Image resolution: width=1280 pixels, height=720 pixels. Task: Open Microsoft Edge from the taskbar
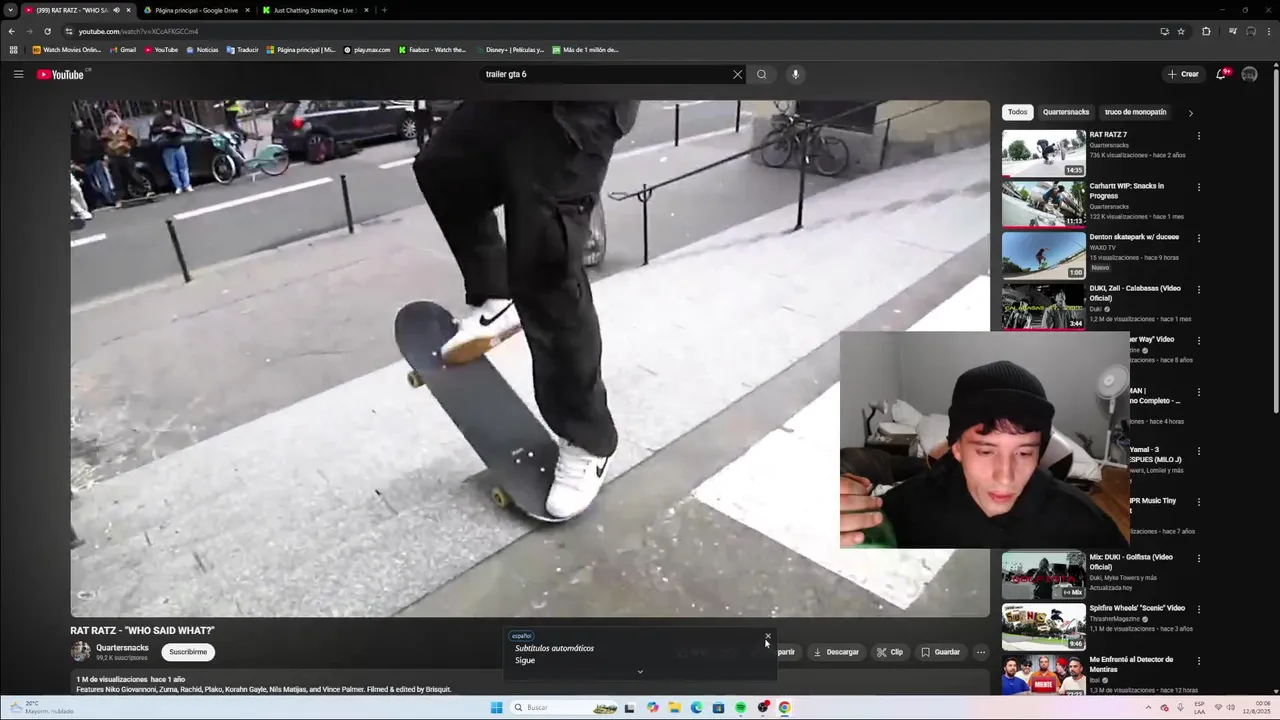(x=696, y=707)
